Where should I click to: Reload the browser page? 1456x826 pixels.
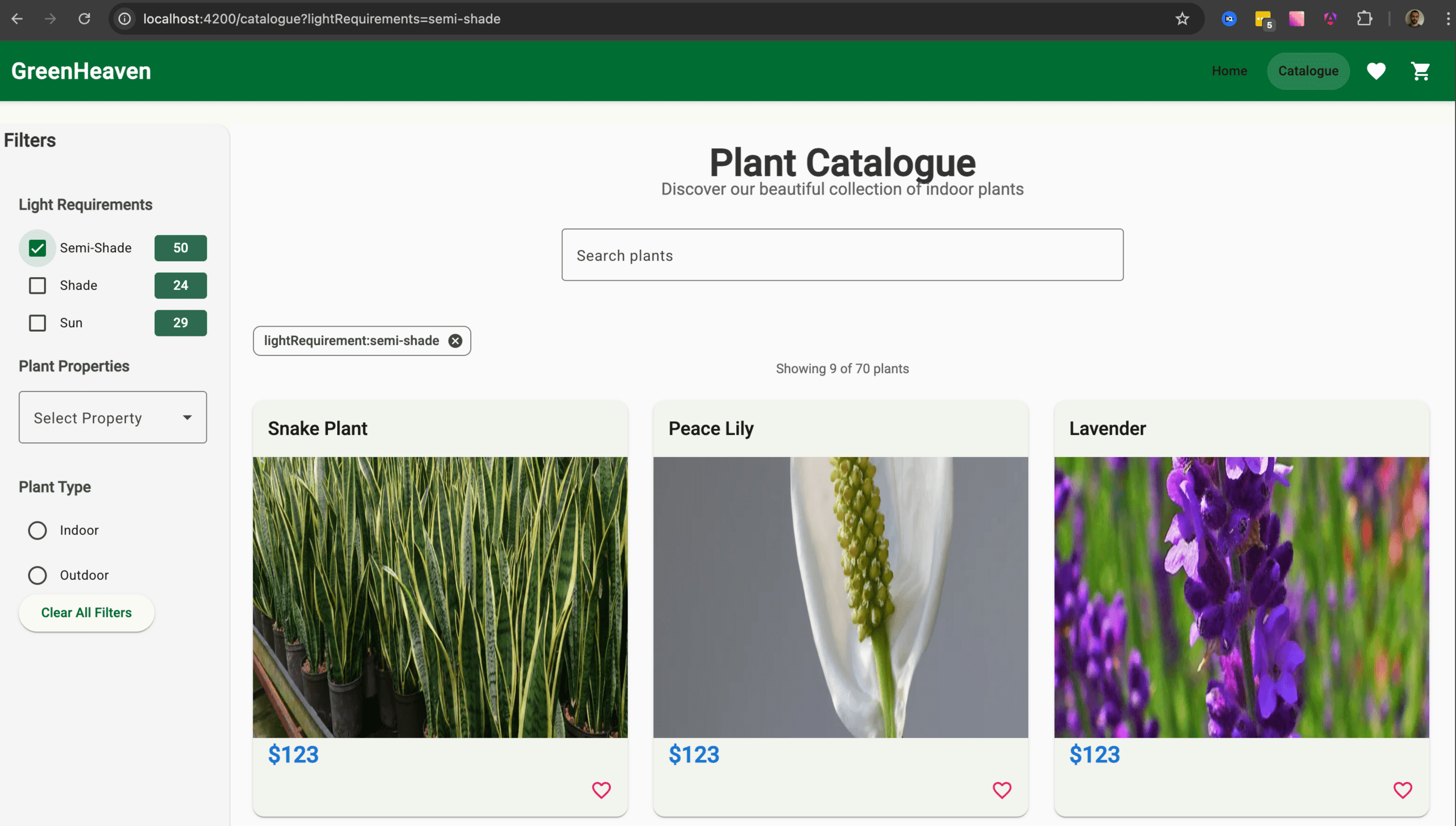[84, 19]
